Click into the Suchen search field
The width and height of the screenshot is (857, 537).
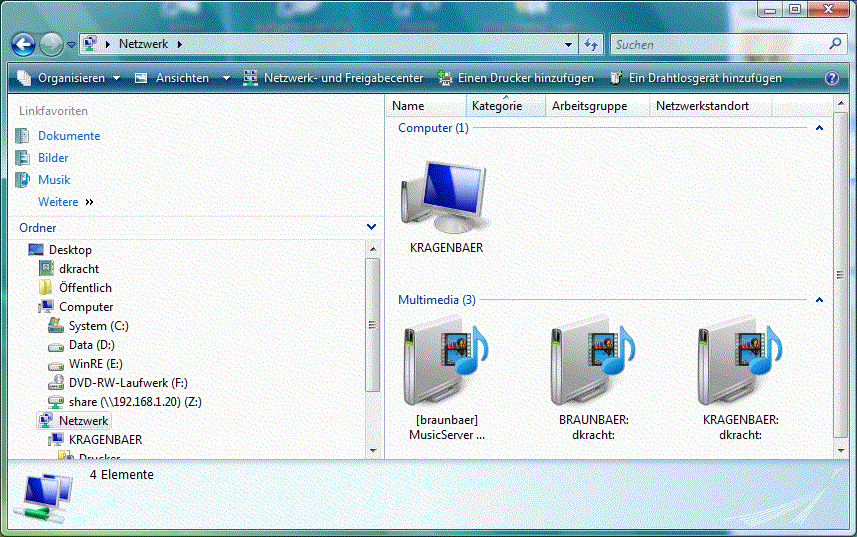coord(718,45)
